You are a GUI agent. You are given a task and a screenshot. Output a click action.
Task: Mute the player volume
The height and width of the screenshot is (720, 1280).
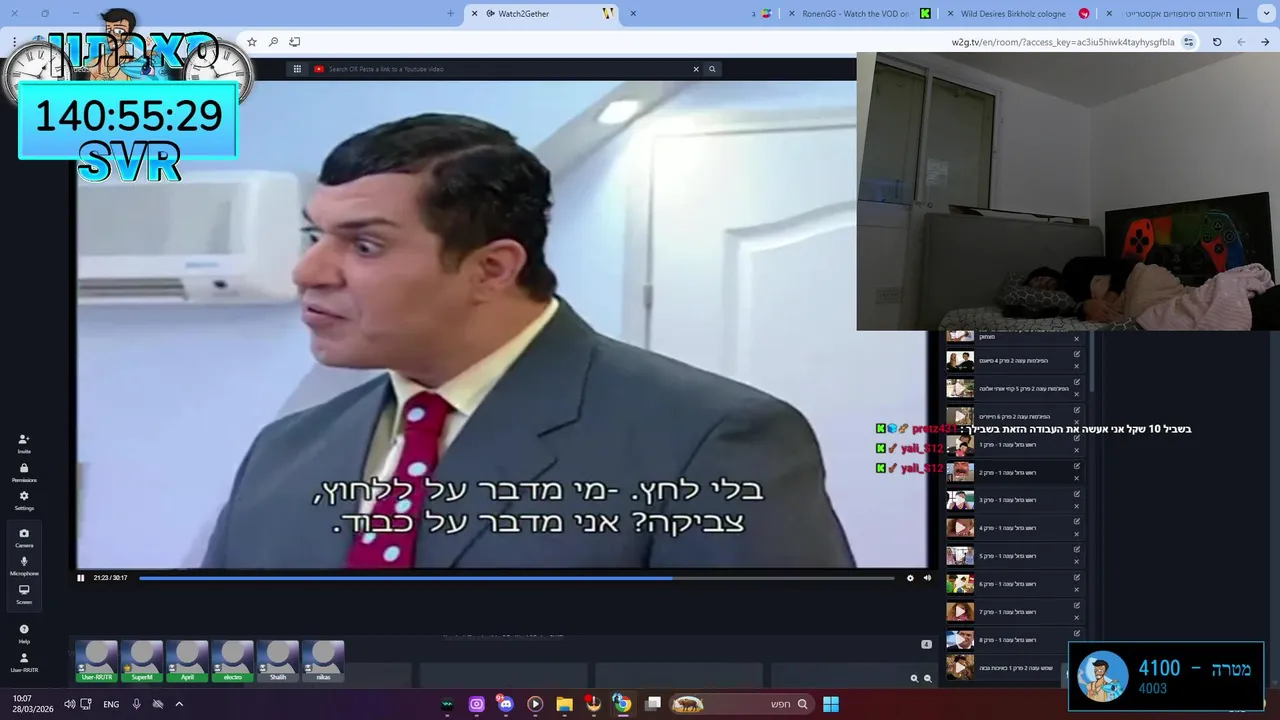click(927, 577)
